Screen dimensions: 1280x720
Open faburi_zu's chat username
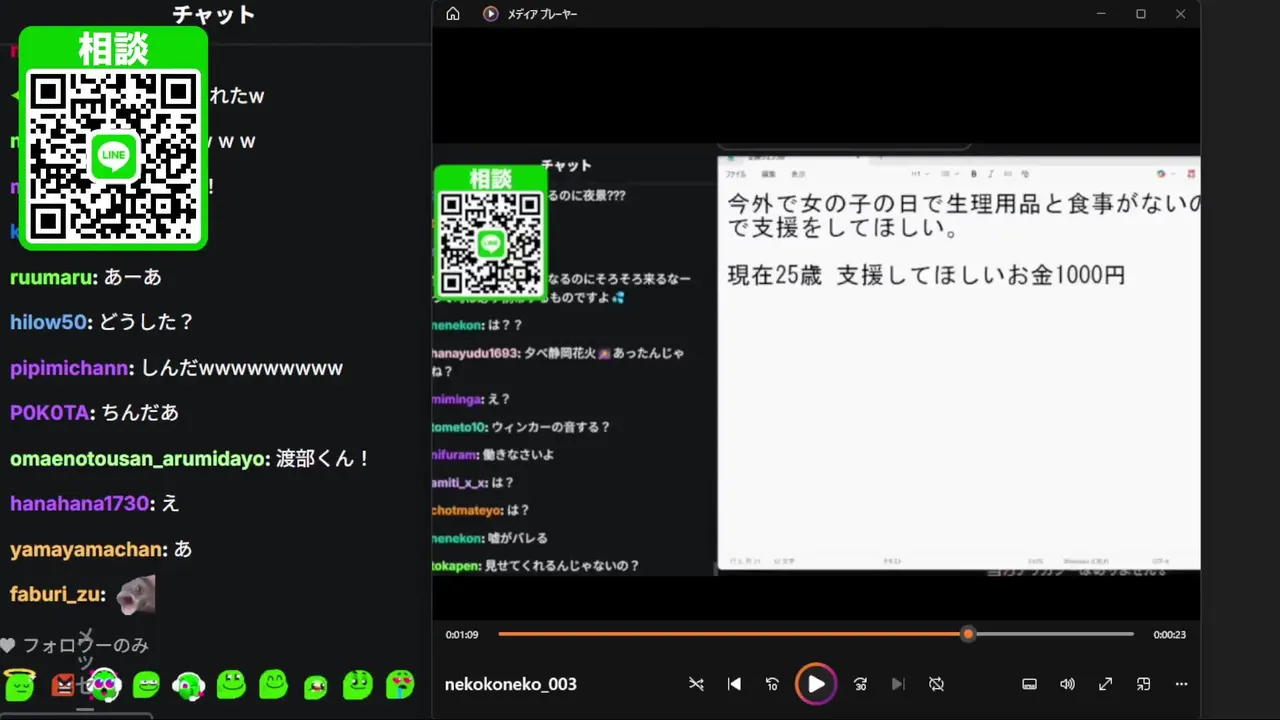pyautogui.click(x=55, y=594)
